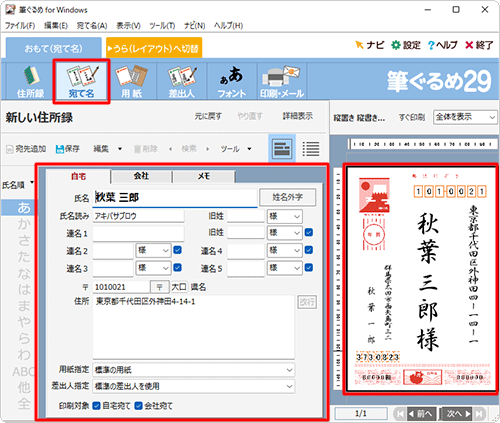Screen dimensions: 500x423
Task: Click previous search result arrow
Action: (x=170, y=149)
